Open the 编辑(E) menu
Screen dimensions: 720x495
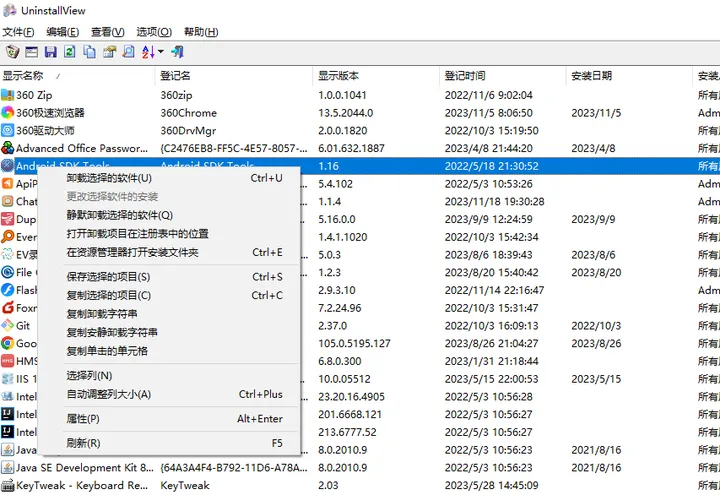[x=62, y=32]
